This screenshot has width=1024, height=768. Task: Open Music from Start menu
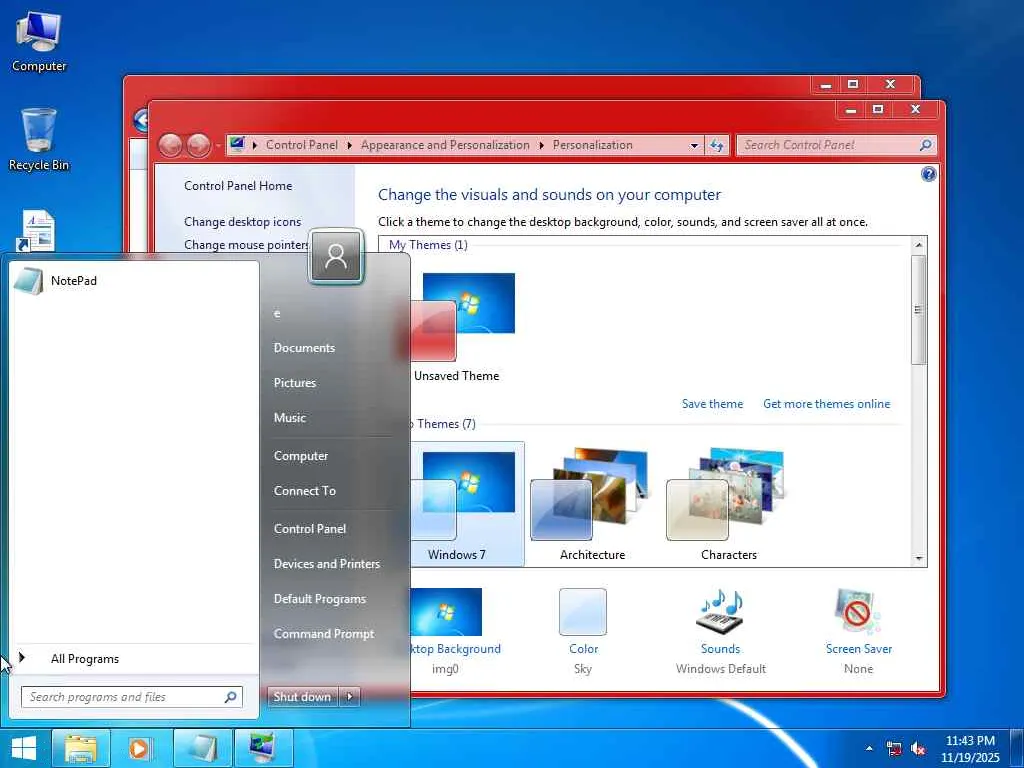[290, 418]
